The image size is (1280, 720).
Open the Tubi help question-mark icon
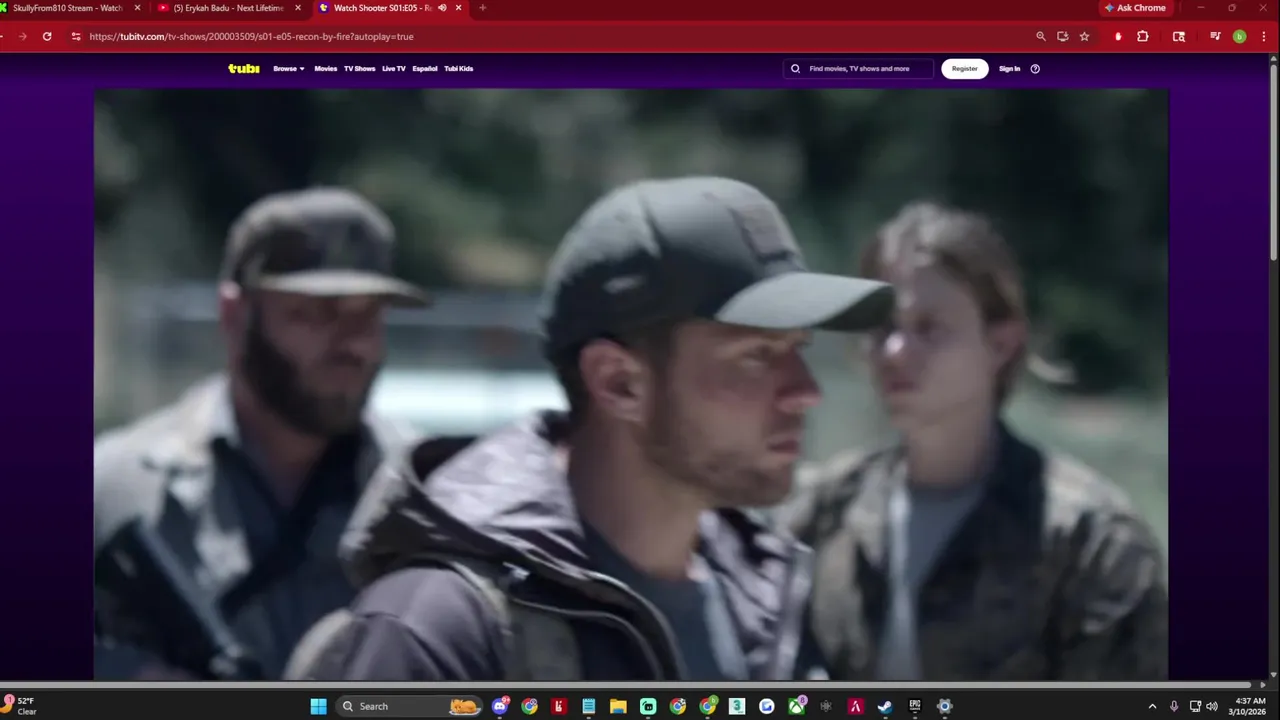coord(1035,69)
